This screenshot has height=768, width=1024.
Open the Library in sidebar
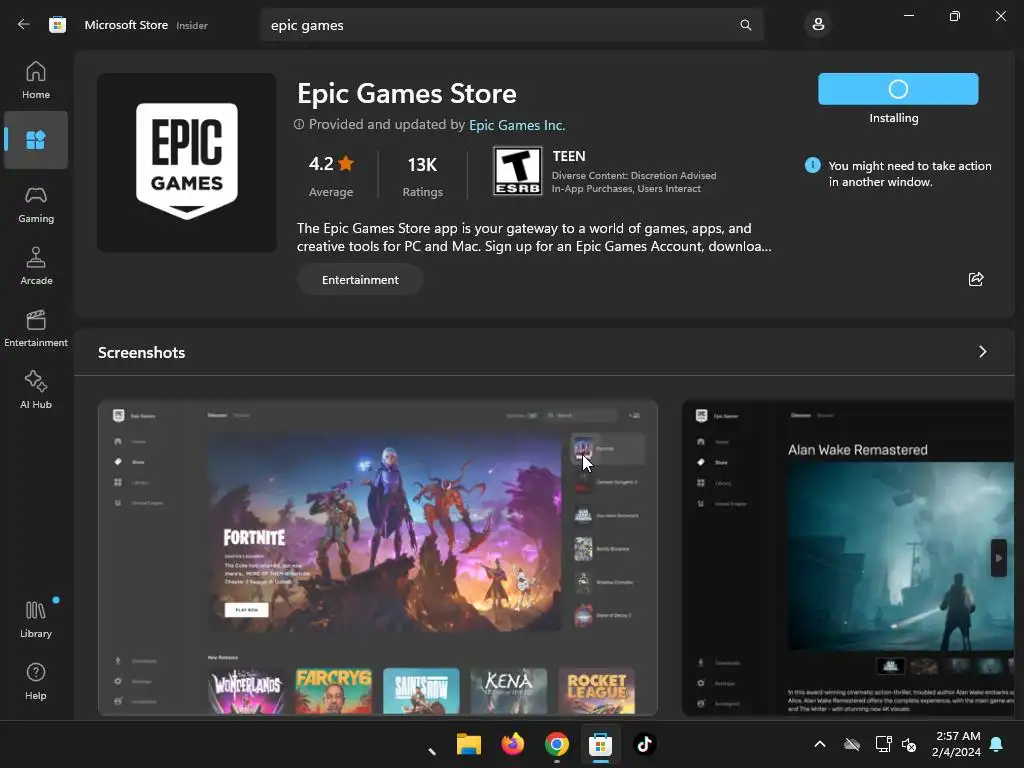pyautogui.click(x=36, y=620)
